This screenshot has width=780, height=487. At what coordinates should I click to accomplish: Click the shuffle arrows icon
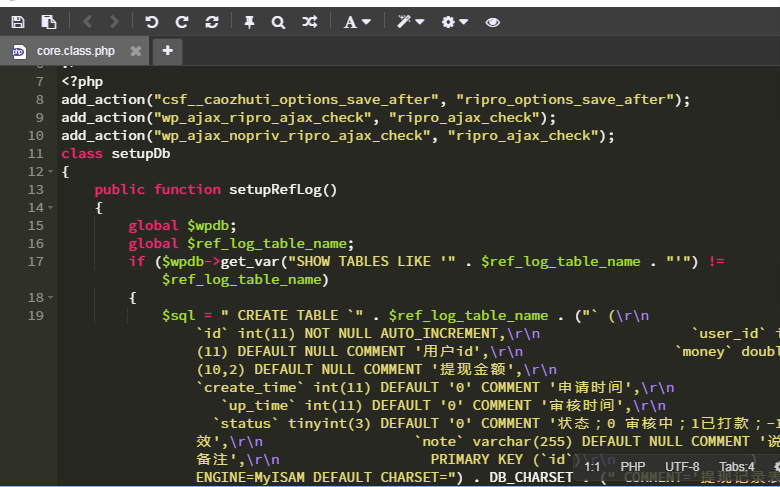click(x=309, y=22)
